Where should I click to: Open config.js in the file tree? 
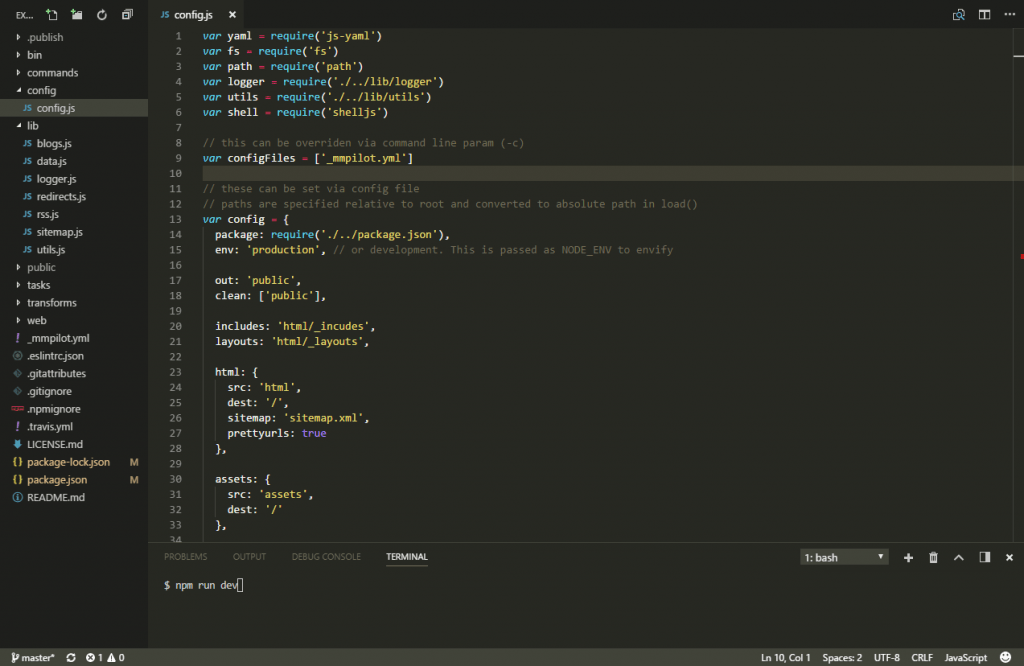pyautogui.click(x=74, y=108)
